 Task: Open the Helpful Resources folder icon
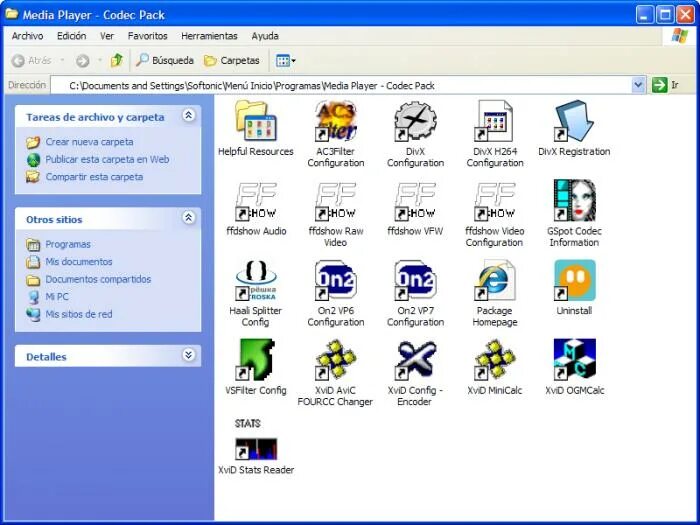coord(256,121)
